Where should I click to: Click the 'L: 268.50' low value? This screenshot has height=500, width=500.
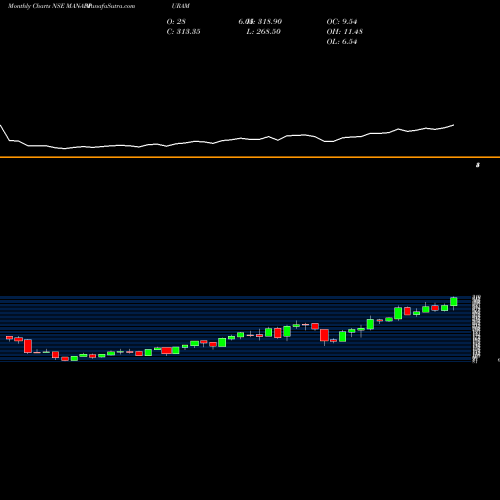[263, 32]
